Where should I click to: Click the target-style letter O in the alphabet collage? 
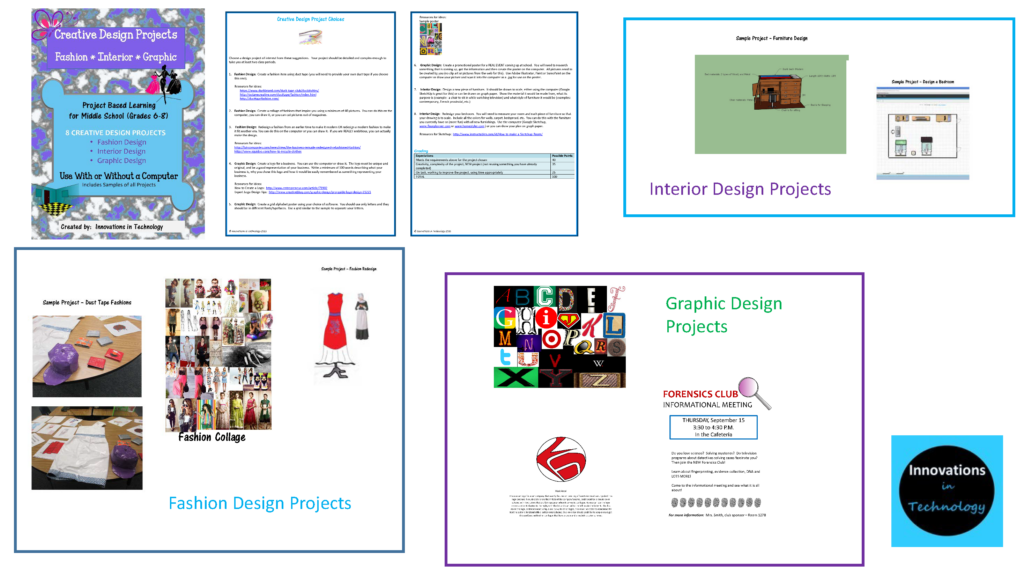(x=551, y=339)
